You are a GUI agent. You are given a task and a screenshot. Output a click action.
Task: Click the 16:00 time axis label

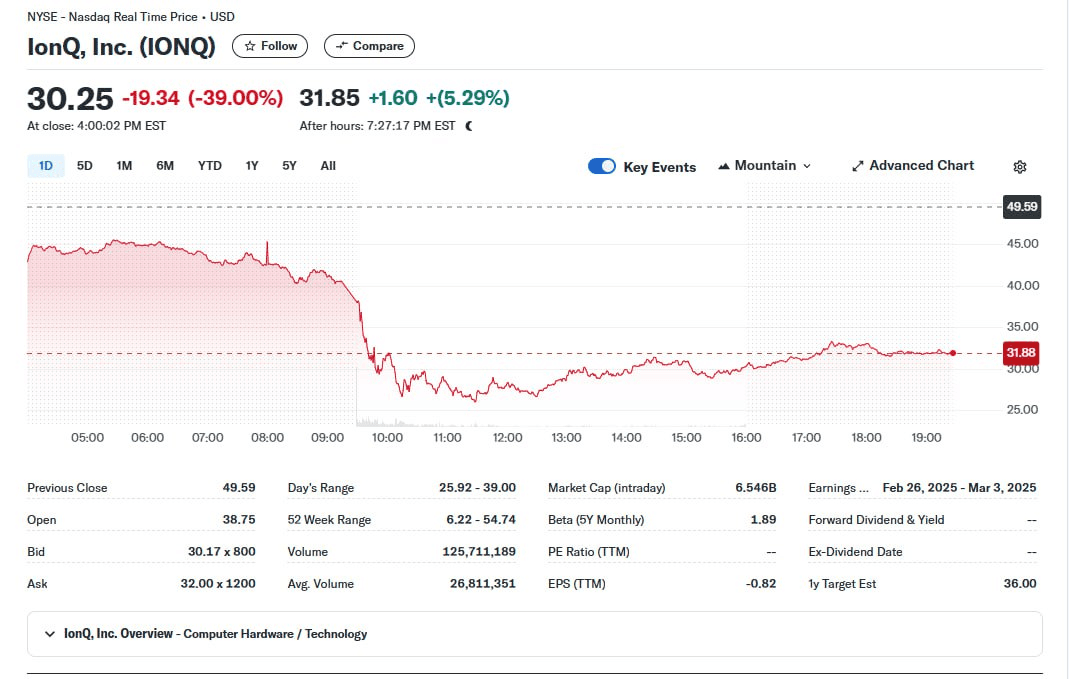click(746, 438)
